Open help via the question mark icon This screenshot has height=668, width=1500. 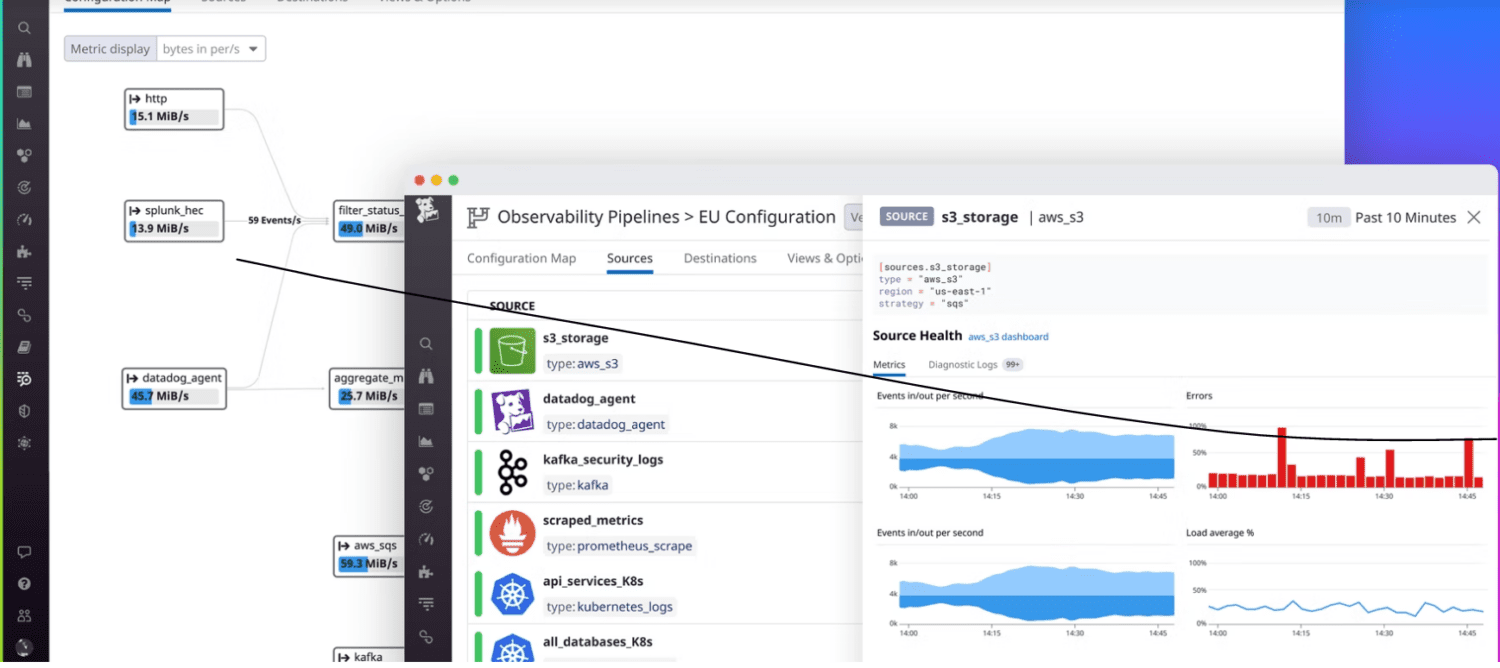pos(24,581)
